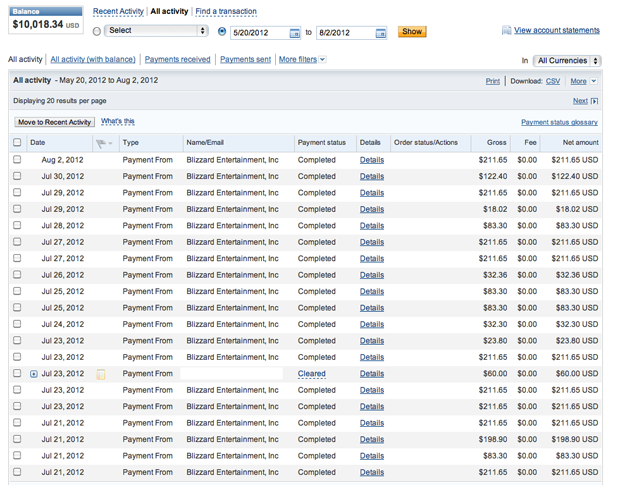Click the account statements document icon
Screen dimensions: 620x485
pos(506,30)
